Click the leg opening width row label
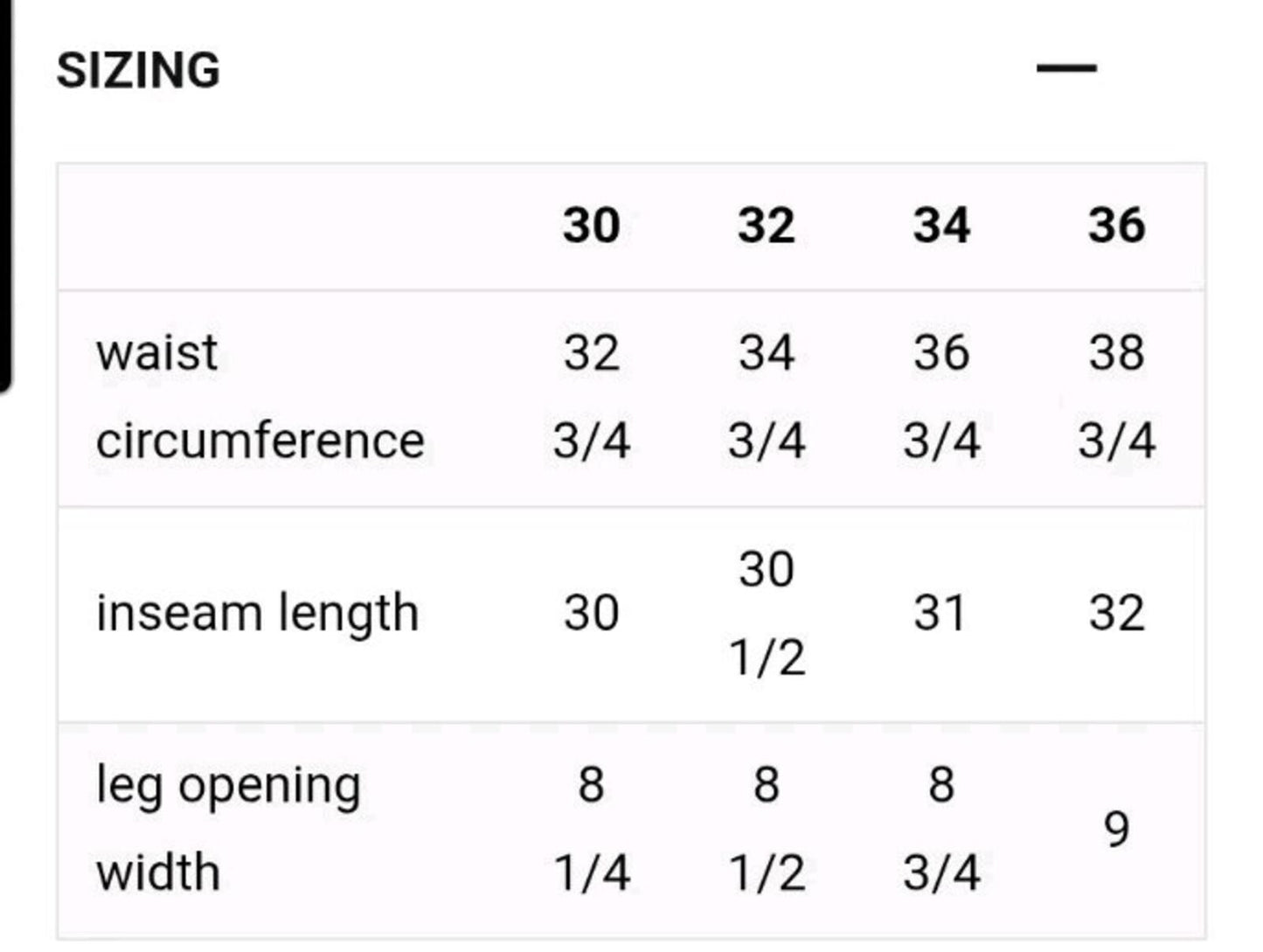 tap(228, 829)
